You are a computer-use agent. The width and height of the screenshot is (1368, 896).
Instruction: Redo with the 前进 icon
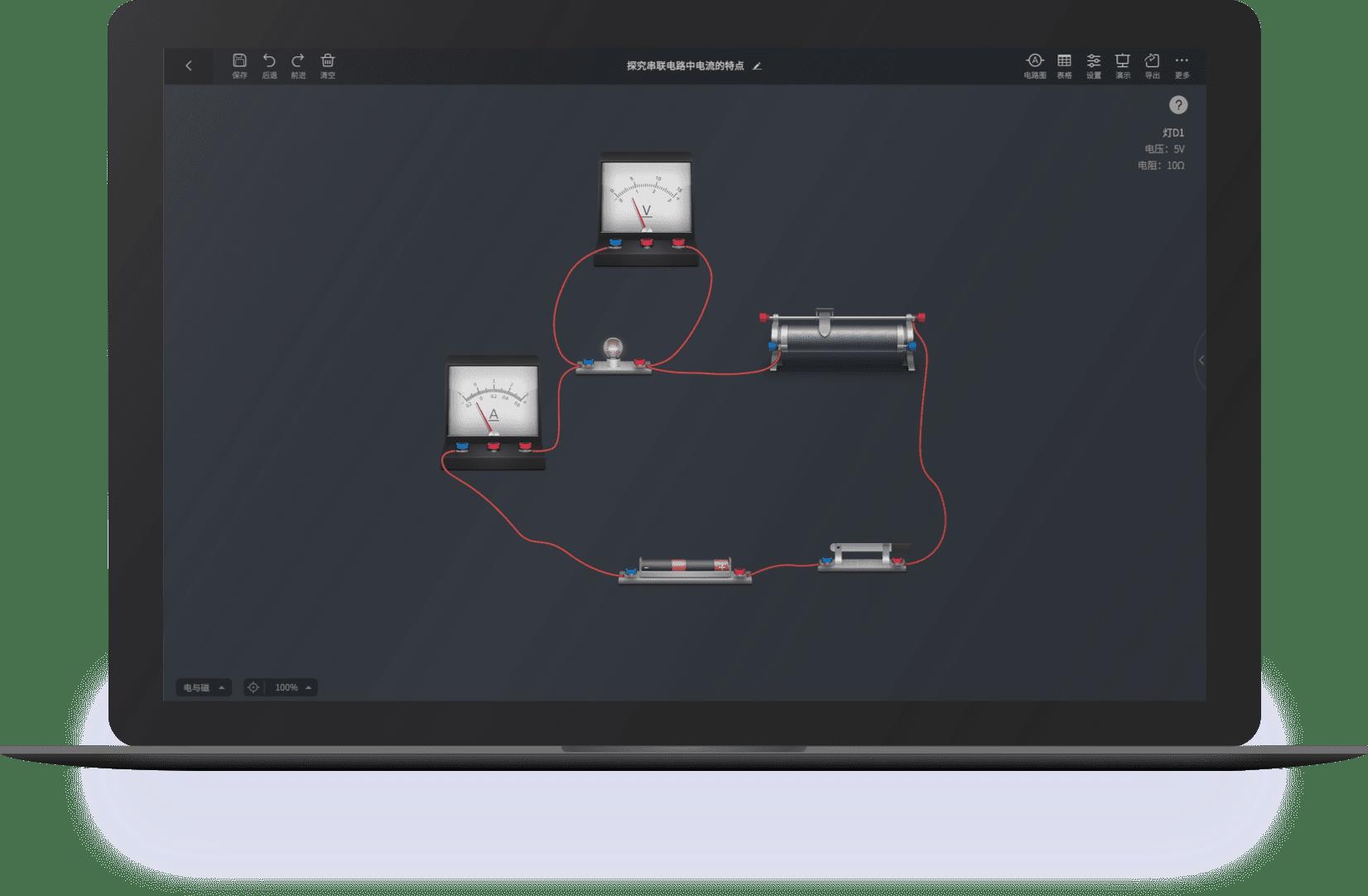coord(298,65)
